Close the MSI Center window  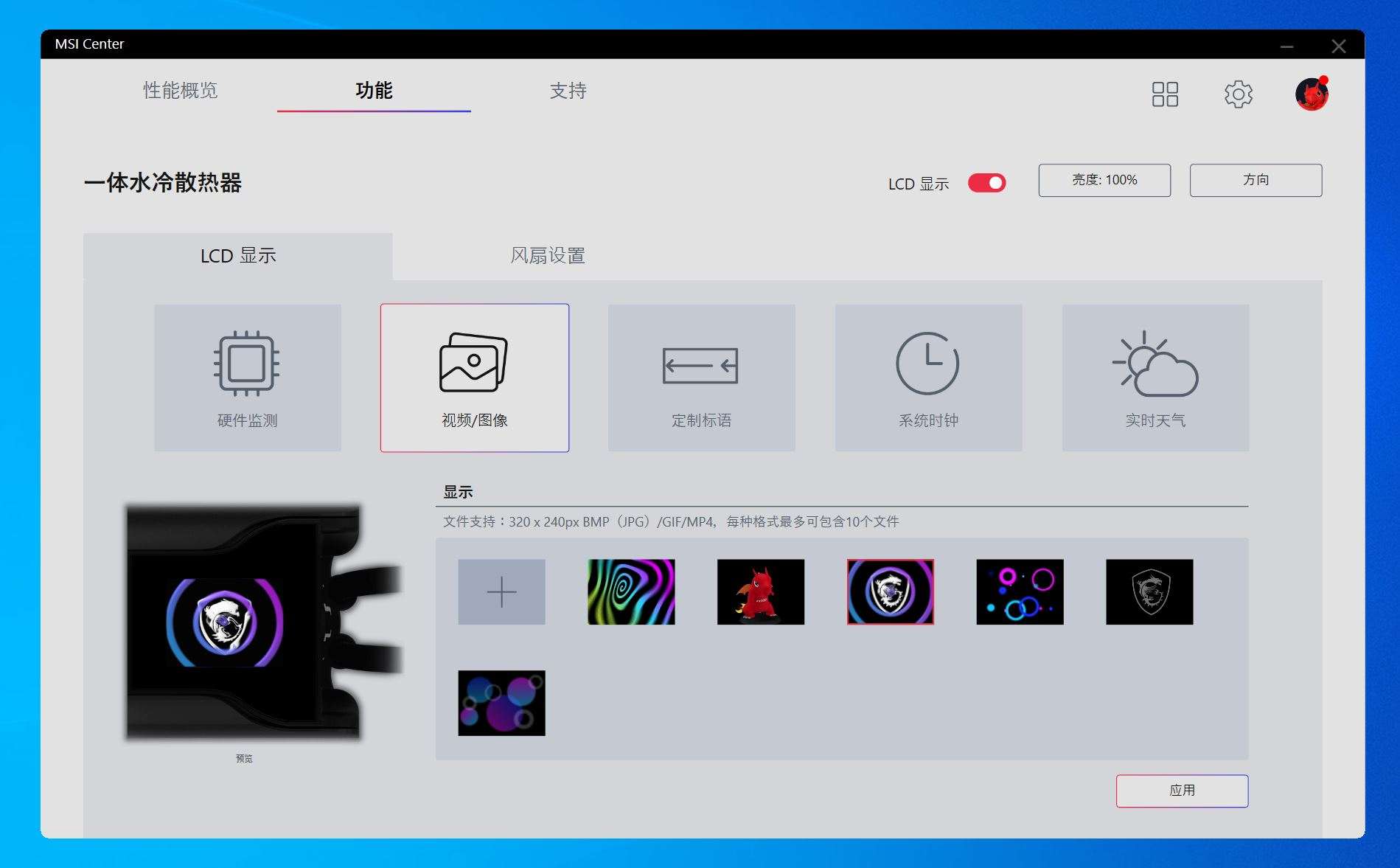tap(1339, 46)
